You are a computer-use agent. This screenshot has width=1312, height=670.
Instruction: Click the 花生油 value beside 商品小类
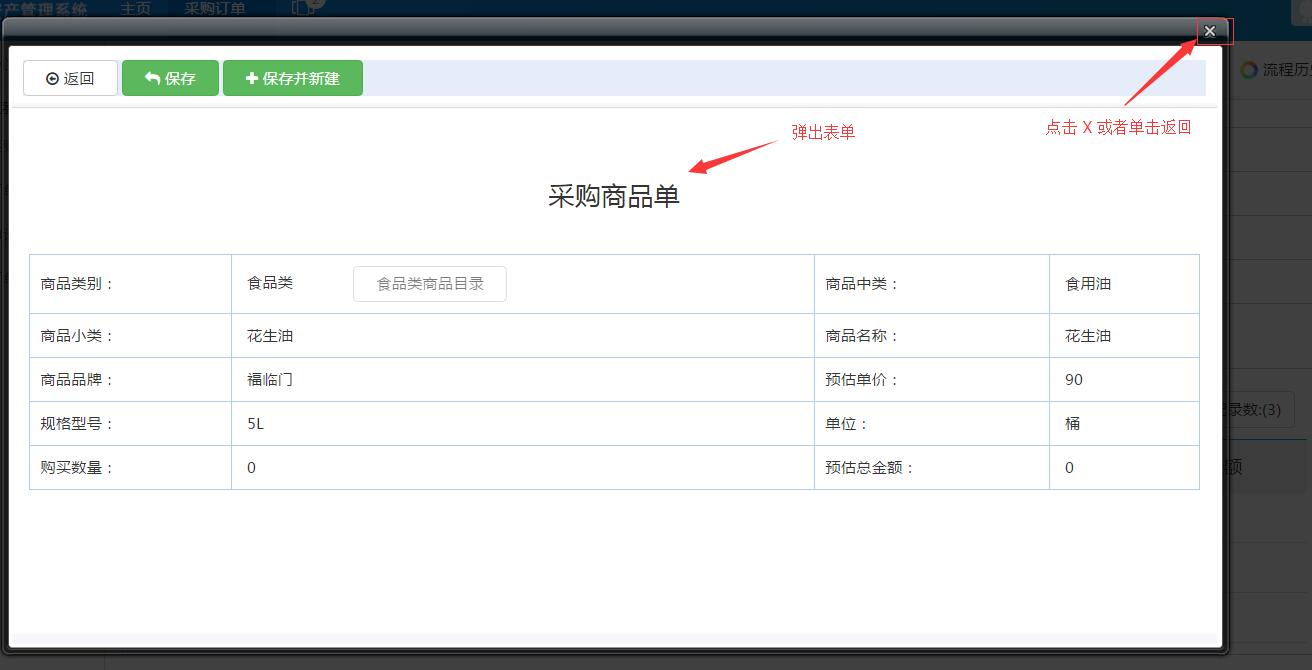(x=270, y=336)
